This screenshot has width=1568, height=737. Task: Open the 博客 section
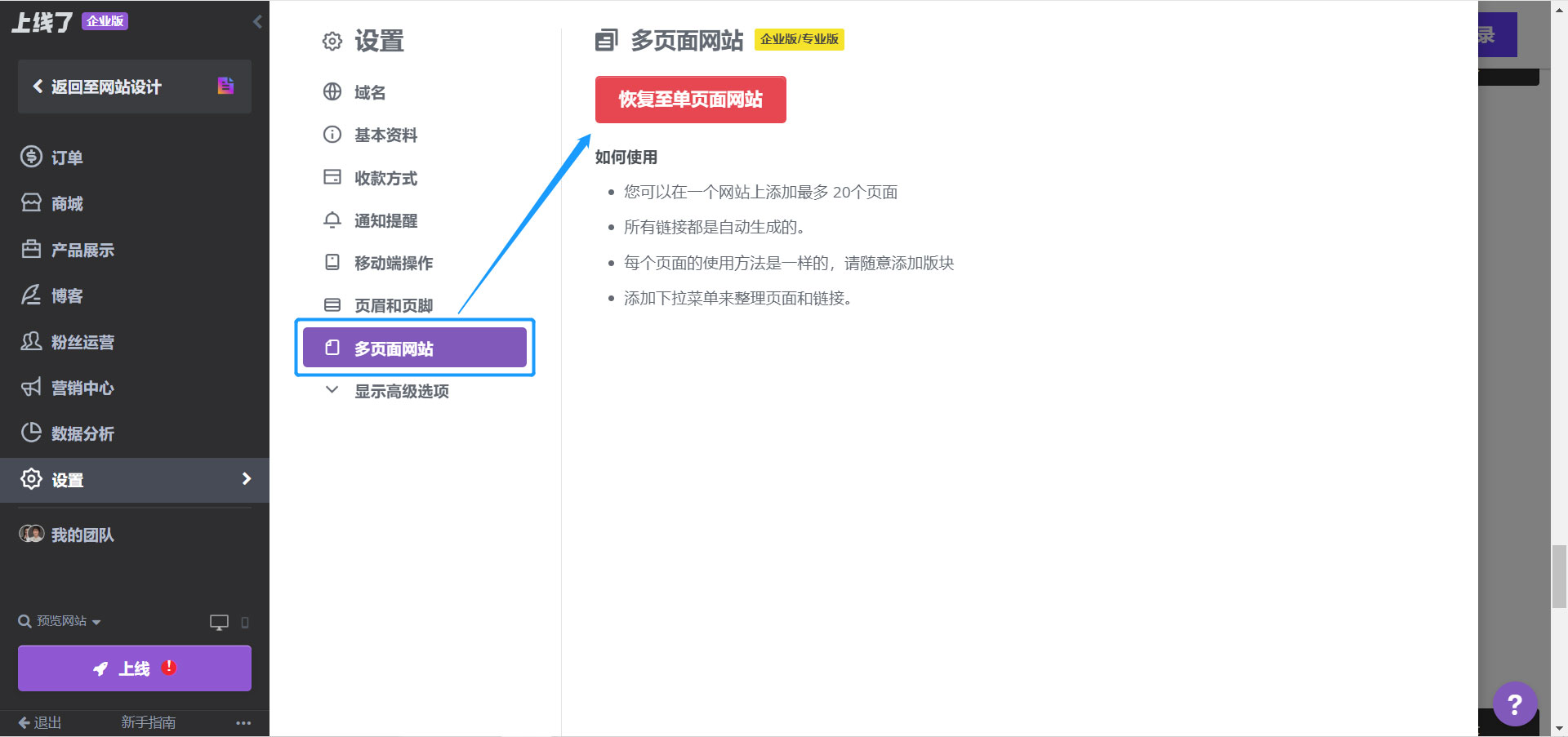[65, 295]
